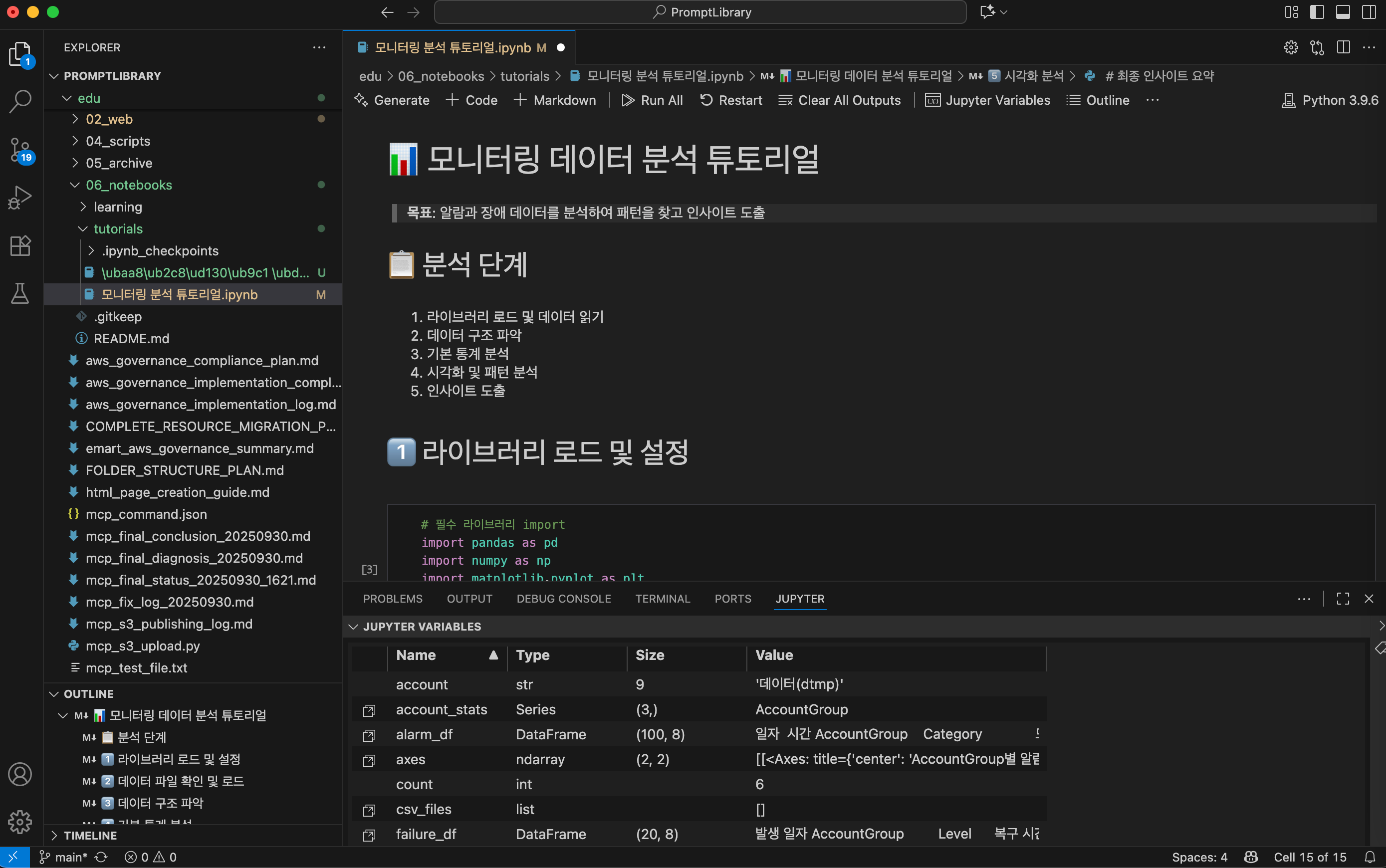
Task: Switch to the OUTPUT tab
Action: [x=469, y=599]
